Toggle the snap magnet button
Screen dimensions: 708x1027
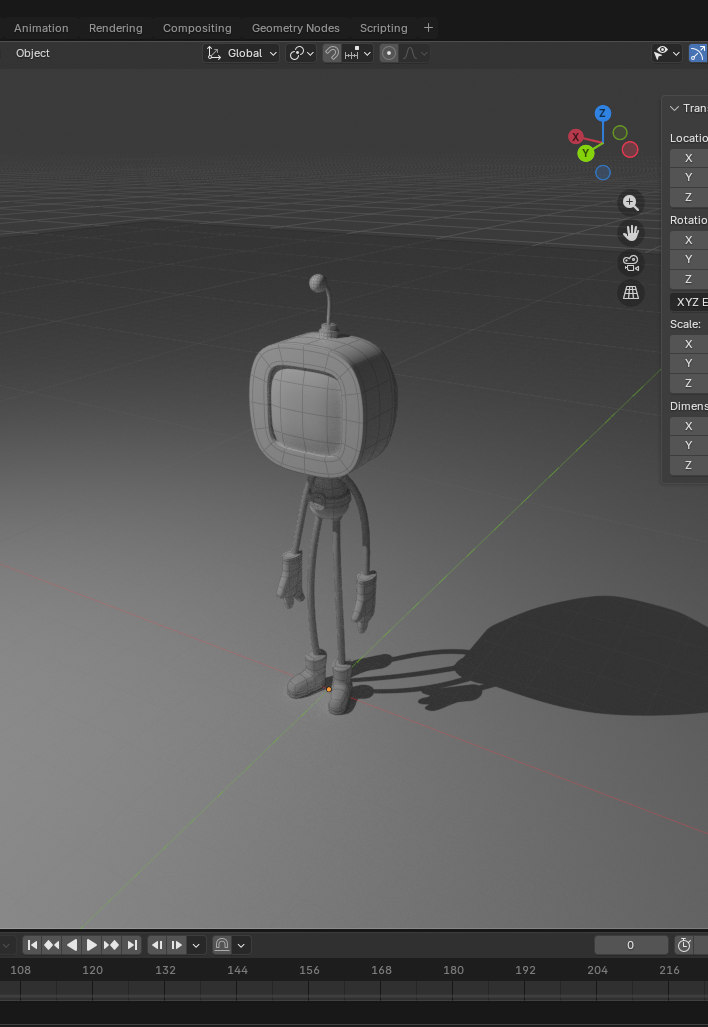332,53
